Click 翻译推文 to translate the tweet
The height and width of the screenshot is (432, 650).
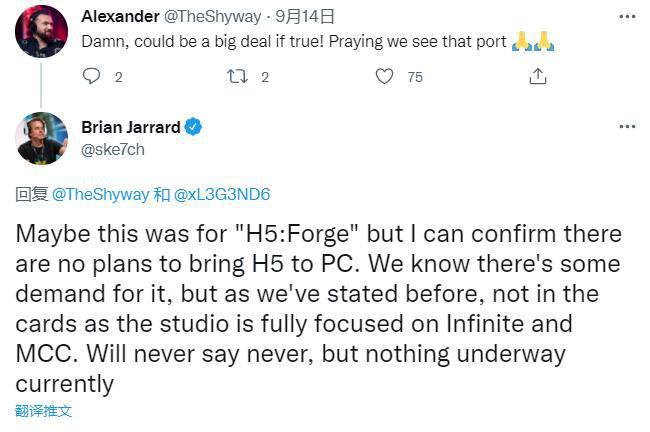[44, 411]
